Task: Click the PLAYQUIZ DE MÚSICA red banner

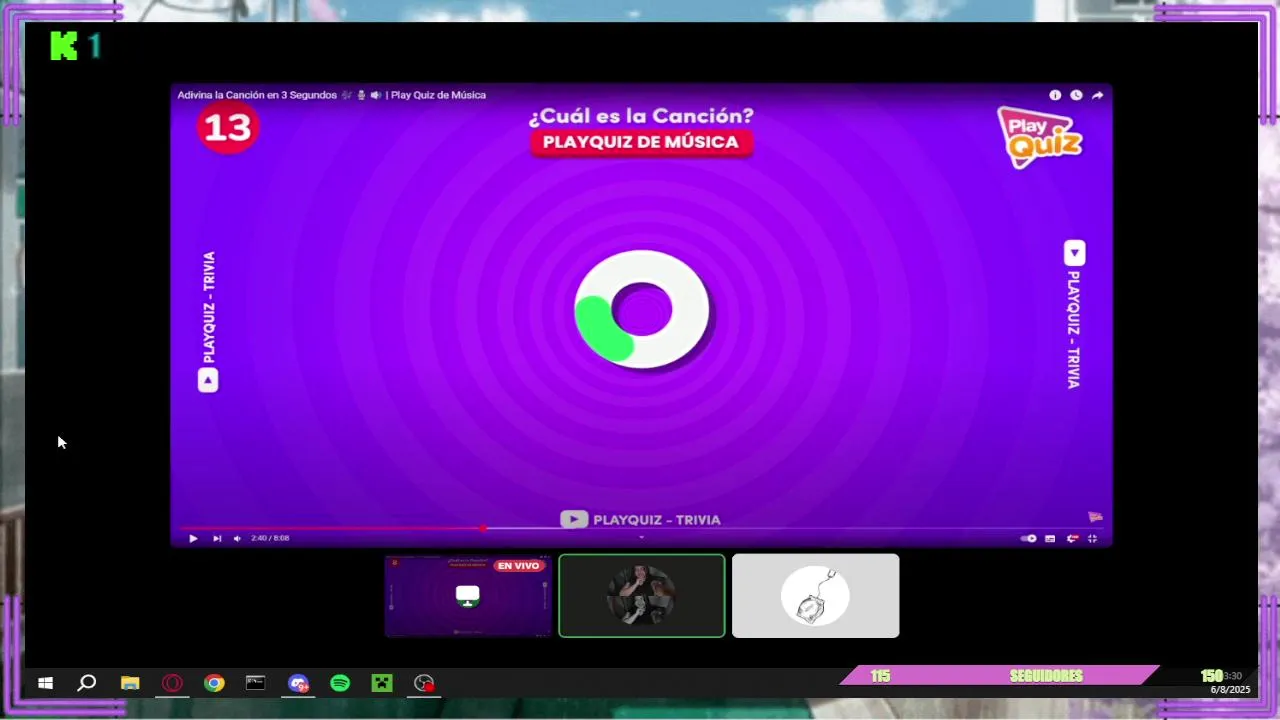Action: click(x=641, y=142)
